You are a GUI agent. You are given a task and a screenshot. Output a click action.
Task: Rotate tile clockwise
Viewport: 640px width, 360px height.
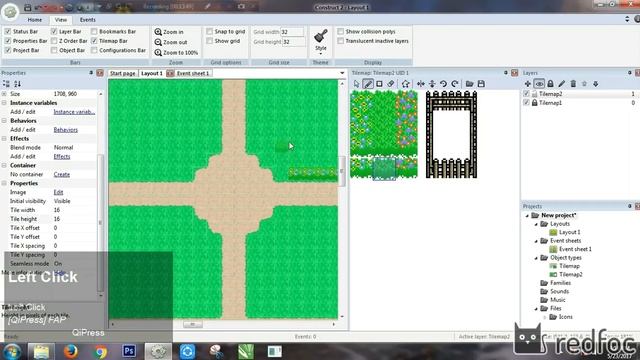point(455,84)
